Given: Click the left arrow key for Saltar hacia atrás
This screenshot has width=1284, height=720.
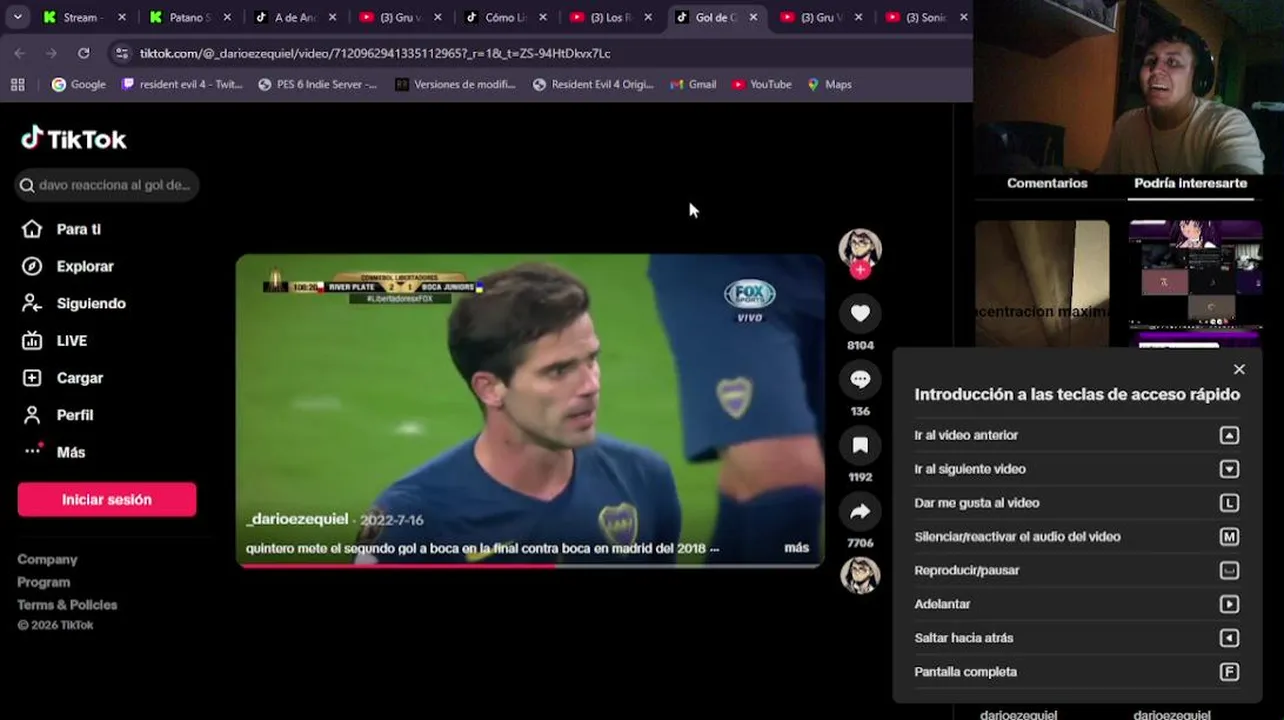Looking at the screenshot, I should coord(1230,638).
